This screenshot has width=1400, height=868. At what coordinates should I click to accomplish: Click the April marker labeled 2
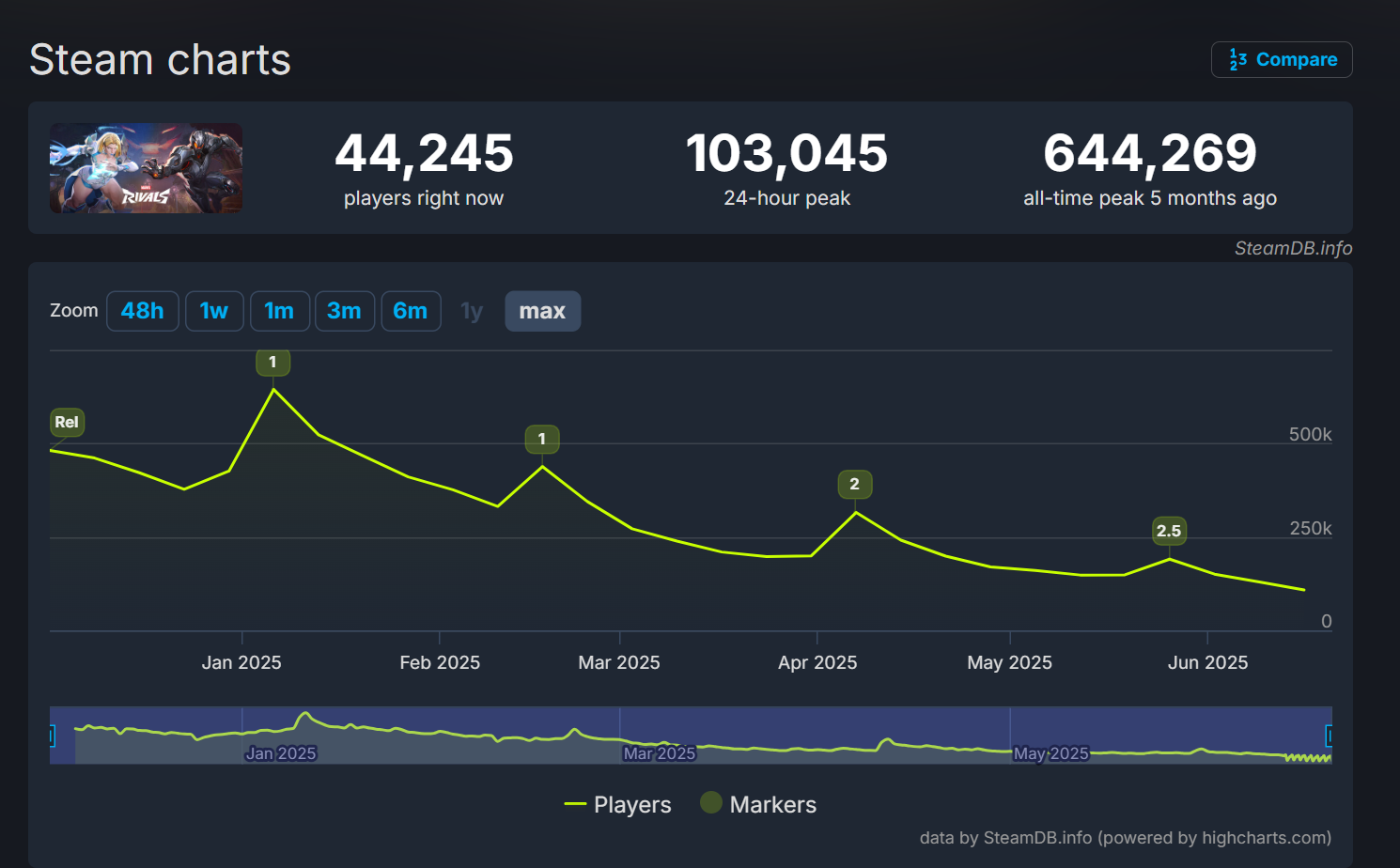[855, 485]
